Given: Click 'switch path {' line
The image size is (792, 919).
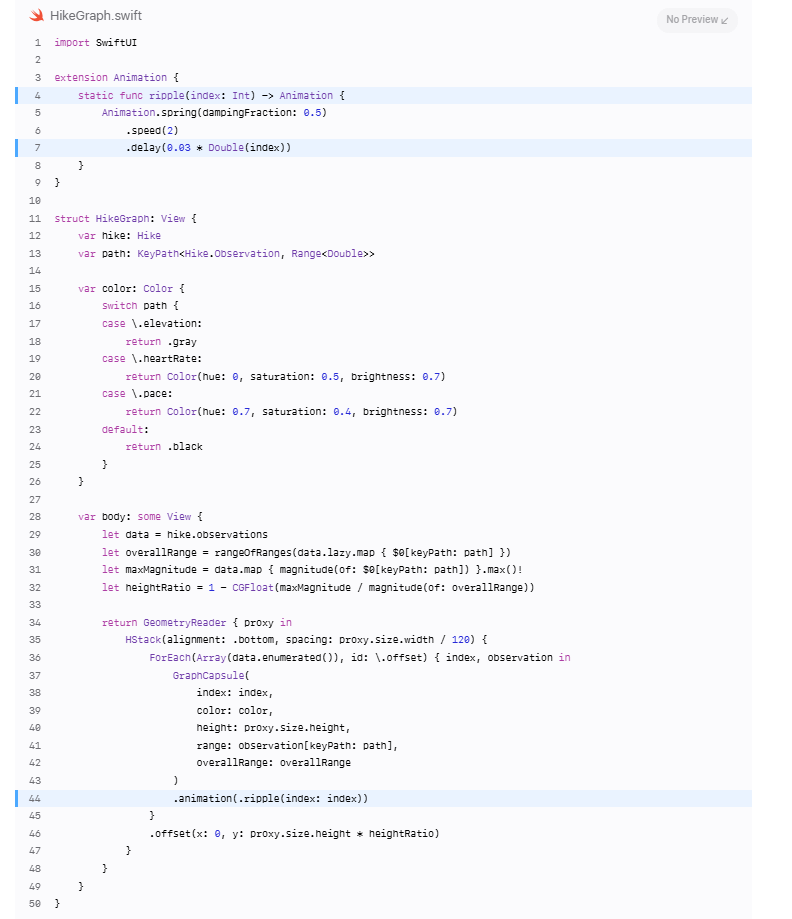Looking at the screenshot, I should pyautogui.click(x=140, y=306).
